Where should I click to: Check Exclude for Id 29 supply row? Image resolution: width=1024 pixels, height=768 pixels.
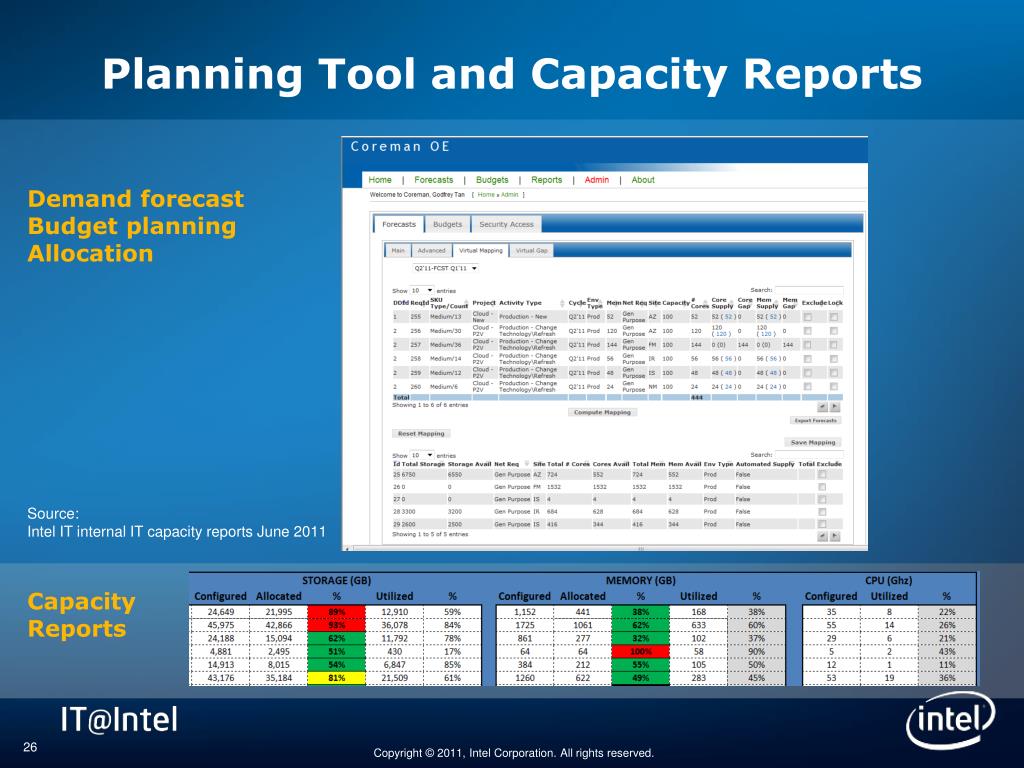pos(822,524)
